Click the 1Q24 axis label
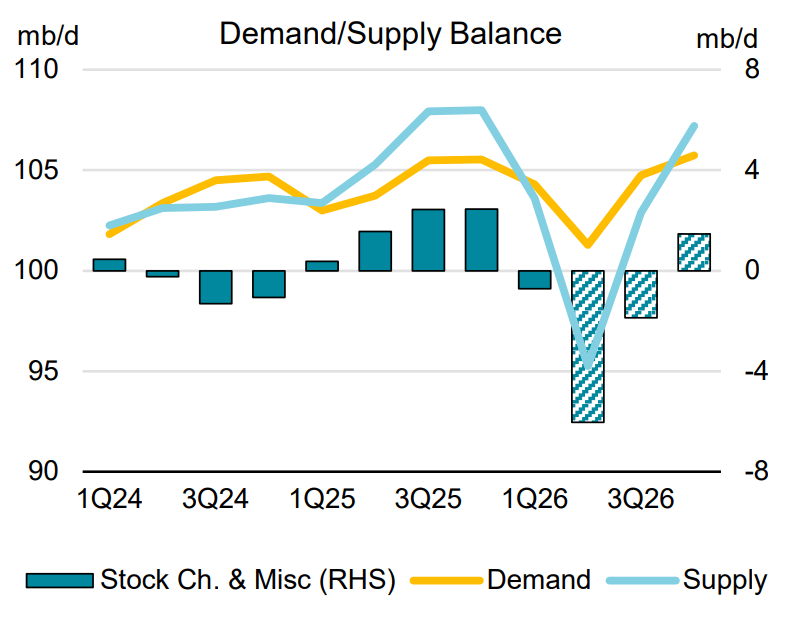Screen dimensions: 802x621 109,499
